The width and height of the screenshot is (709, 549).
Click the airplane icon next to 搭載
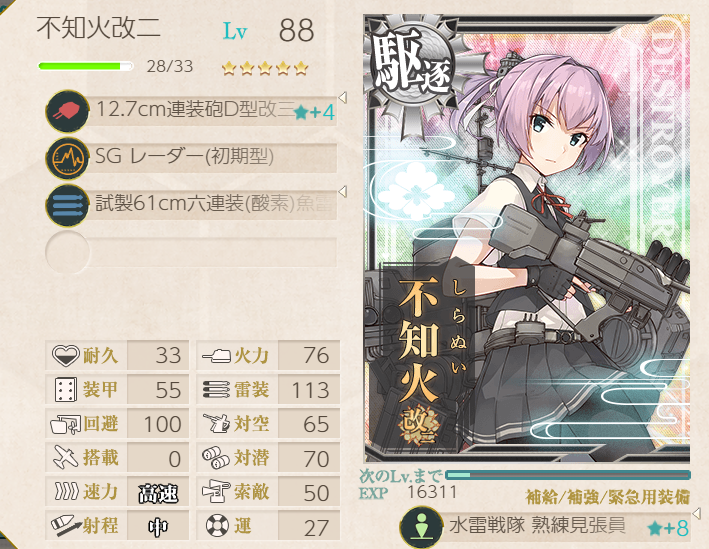click(x=66, y=457)
